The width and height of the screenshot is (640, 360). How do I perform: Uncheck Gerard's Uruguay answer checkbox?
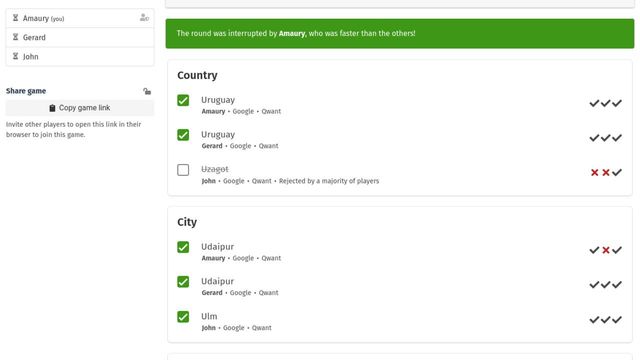pos(183,135)
